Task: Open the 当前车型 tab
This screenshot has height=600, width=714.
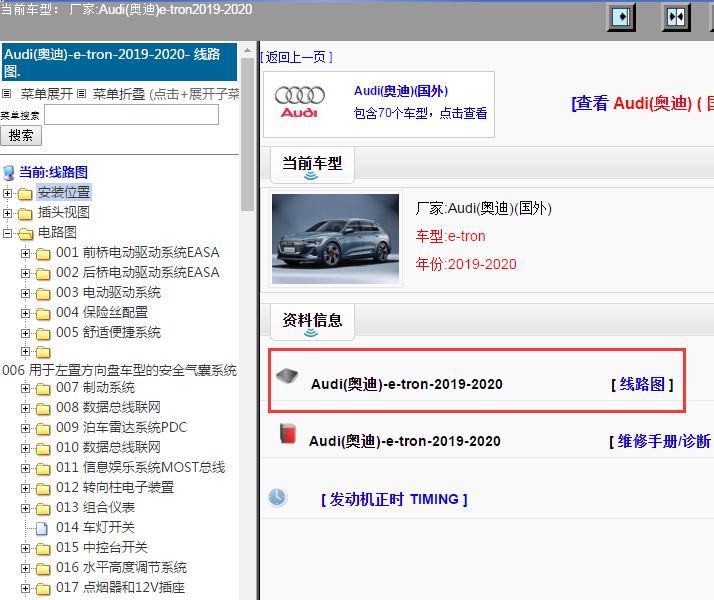Action: coord(312,165)
